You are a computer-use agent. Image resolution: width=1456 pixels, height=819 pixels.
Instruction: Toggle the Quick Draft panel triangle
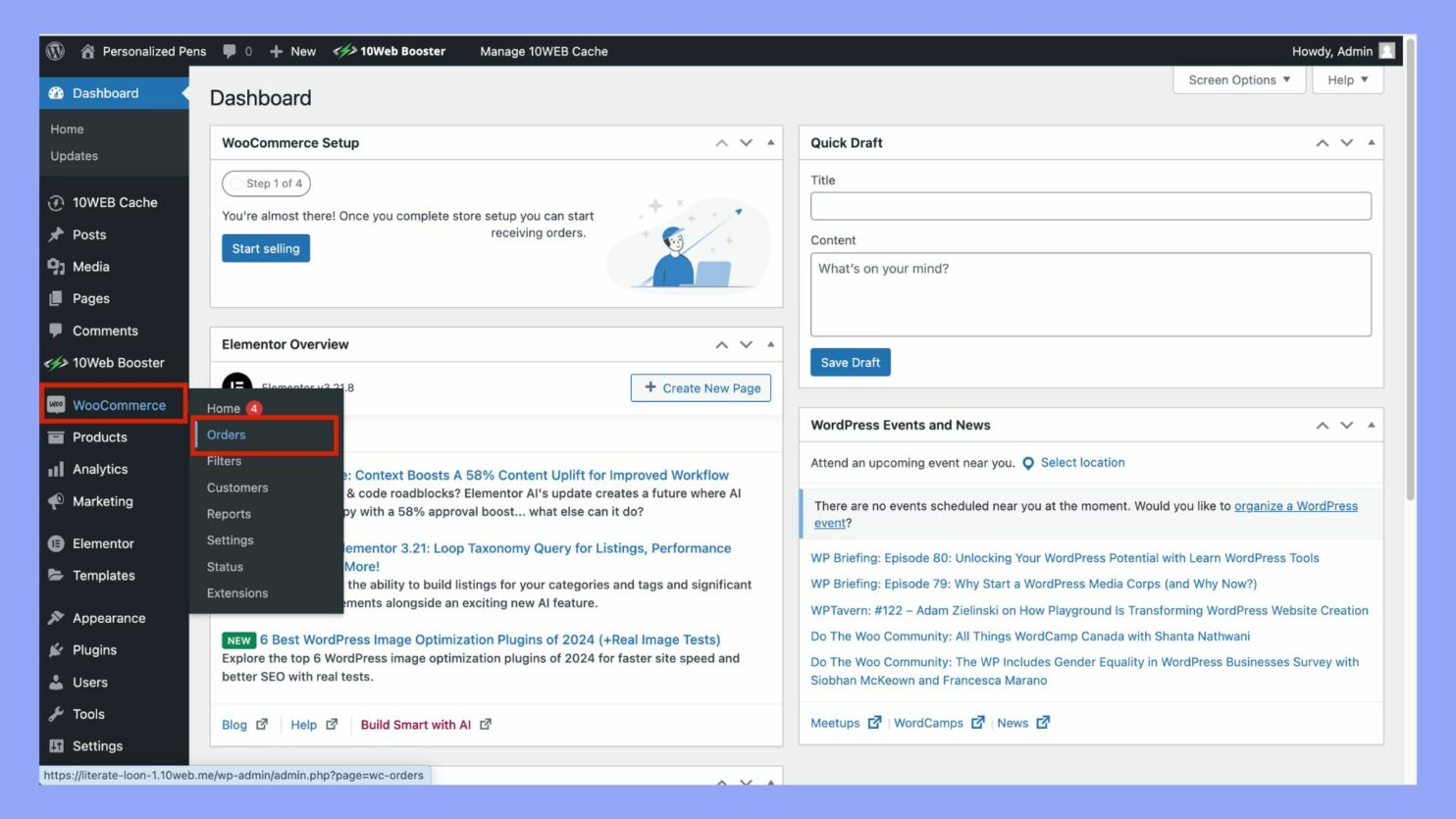(x=1371, y=142)
